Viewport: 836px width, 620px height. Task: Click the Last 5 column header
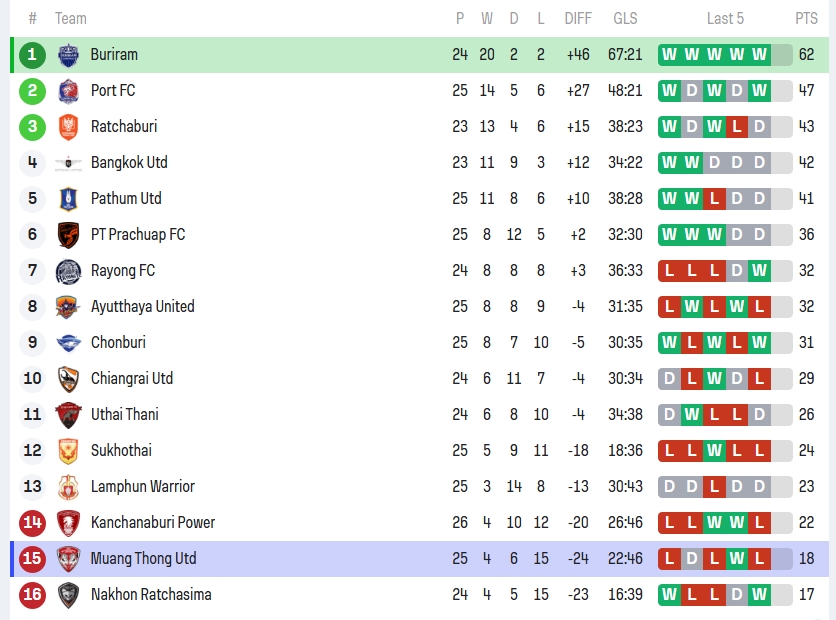click(x=725, y=18)
